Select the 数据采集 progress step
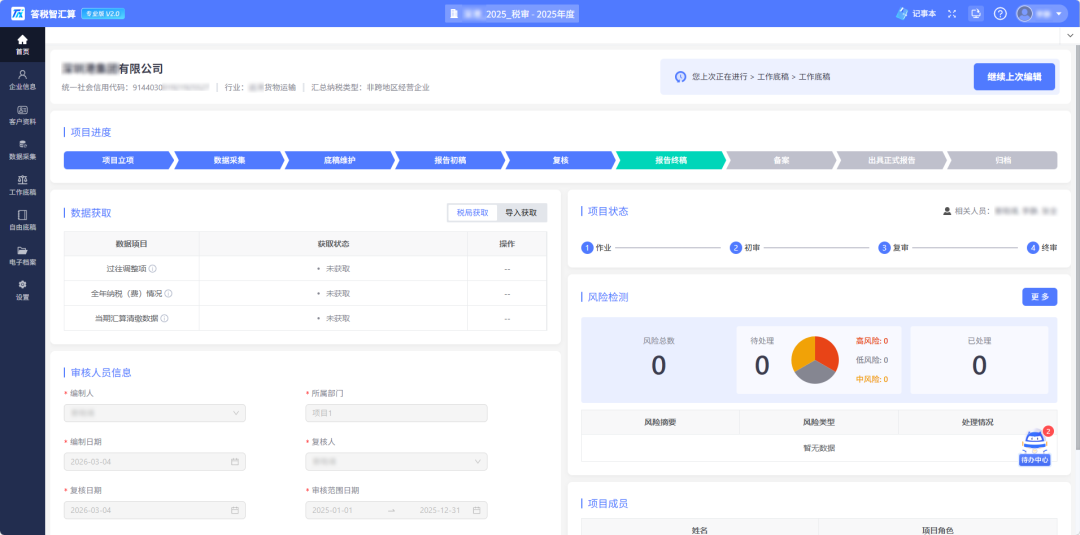 point(229,160)
